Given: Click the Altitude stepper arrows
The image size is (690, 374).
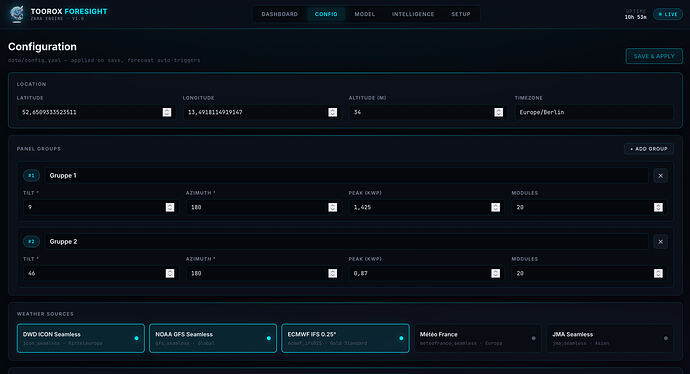Looking at the screenshot, I should (x=499, y=112).
